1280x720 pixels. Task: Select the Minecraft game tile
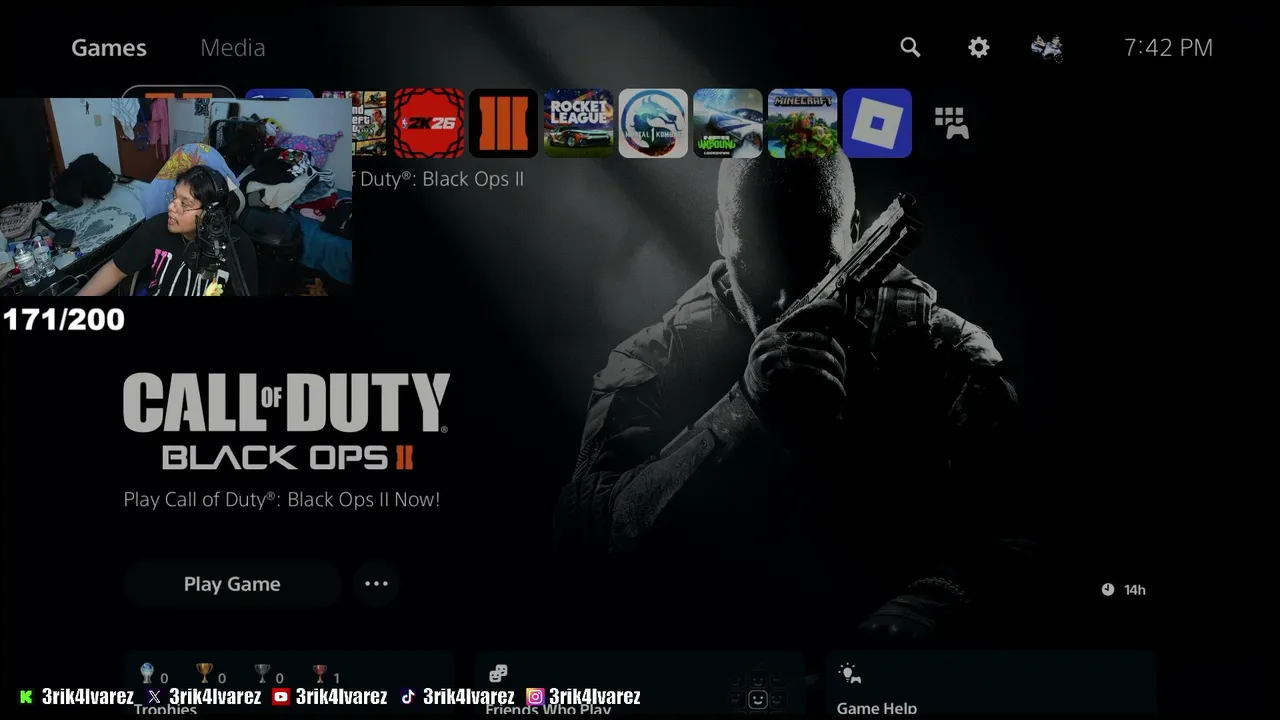tap(803, 123)
